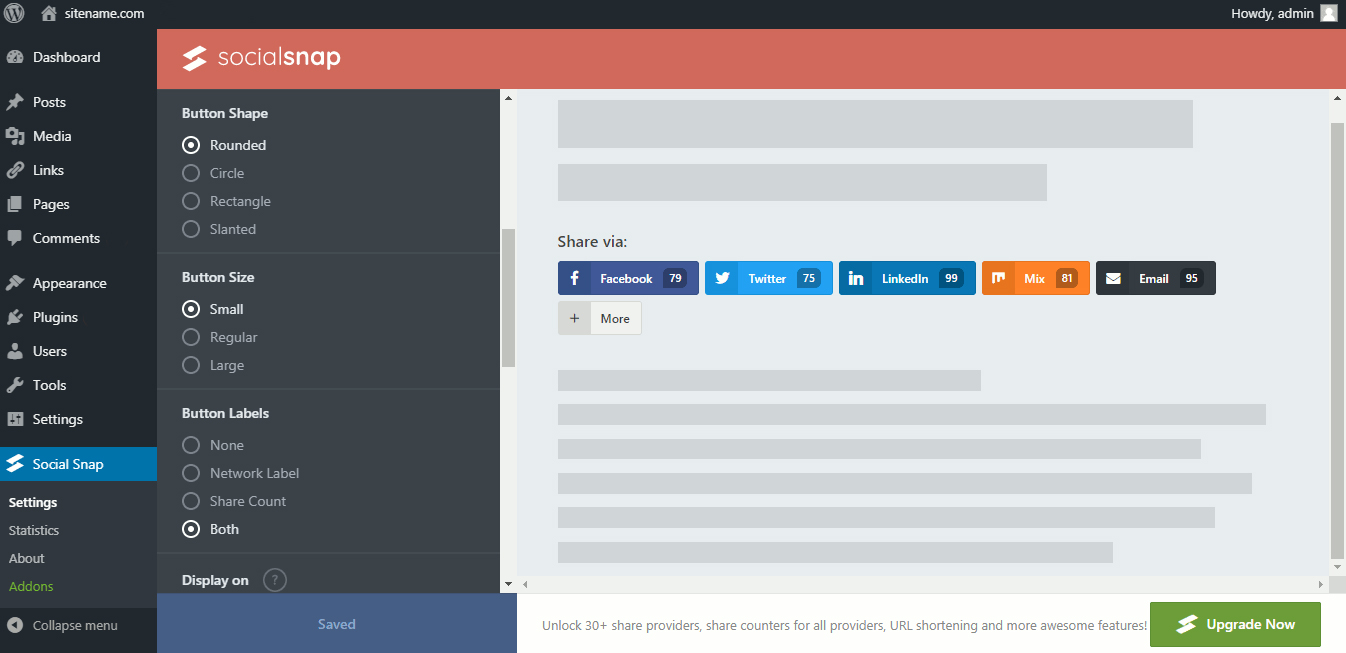
Task: Click the admin avatar icon
Action: 1328,13
